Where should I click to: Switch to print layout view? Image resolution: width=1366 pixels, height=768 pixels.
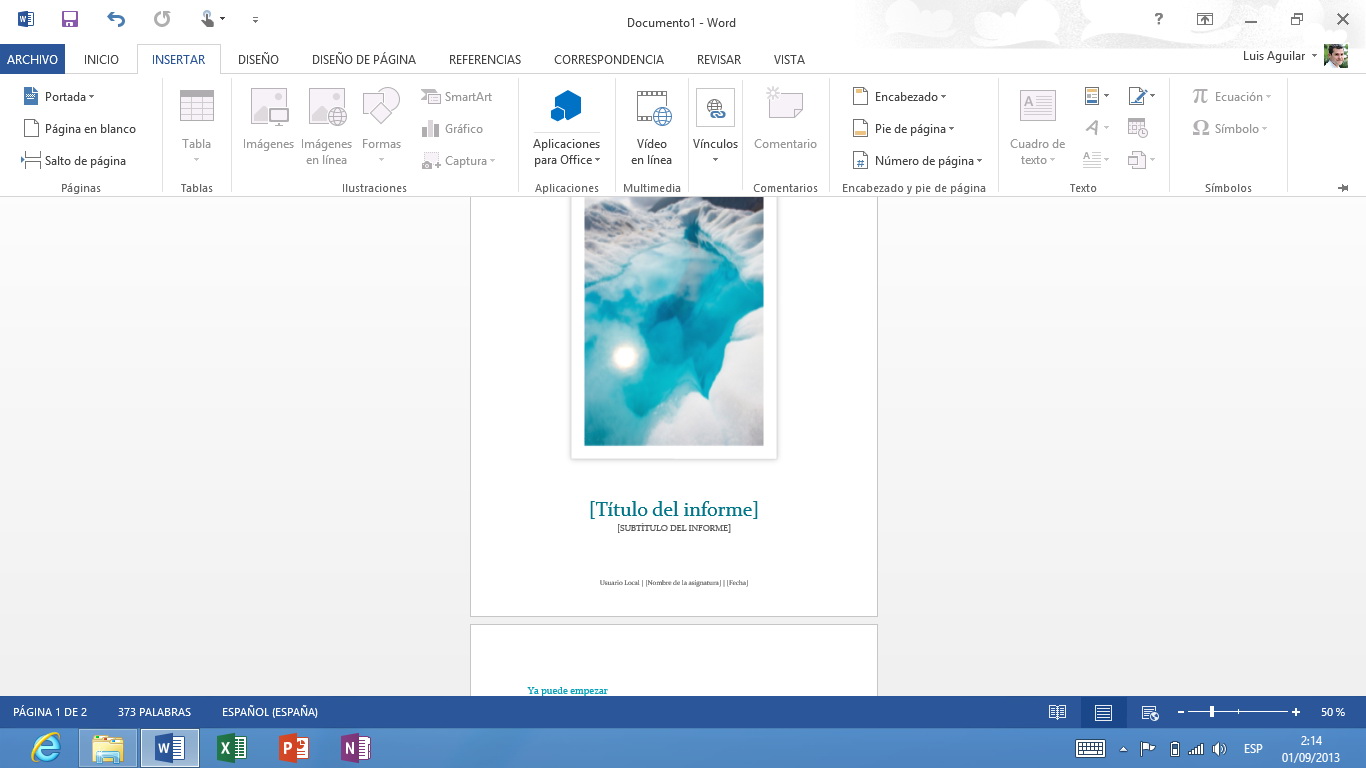[x=1103, y=712]
